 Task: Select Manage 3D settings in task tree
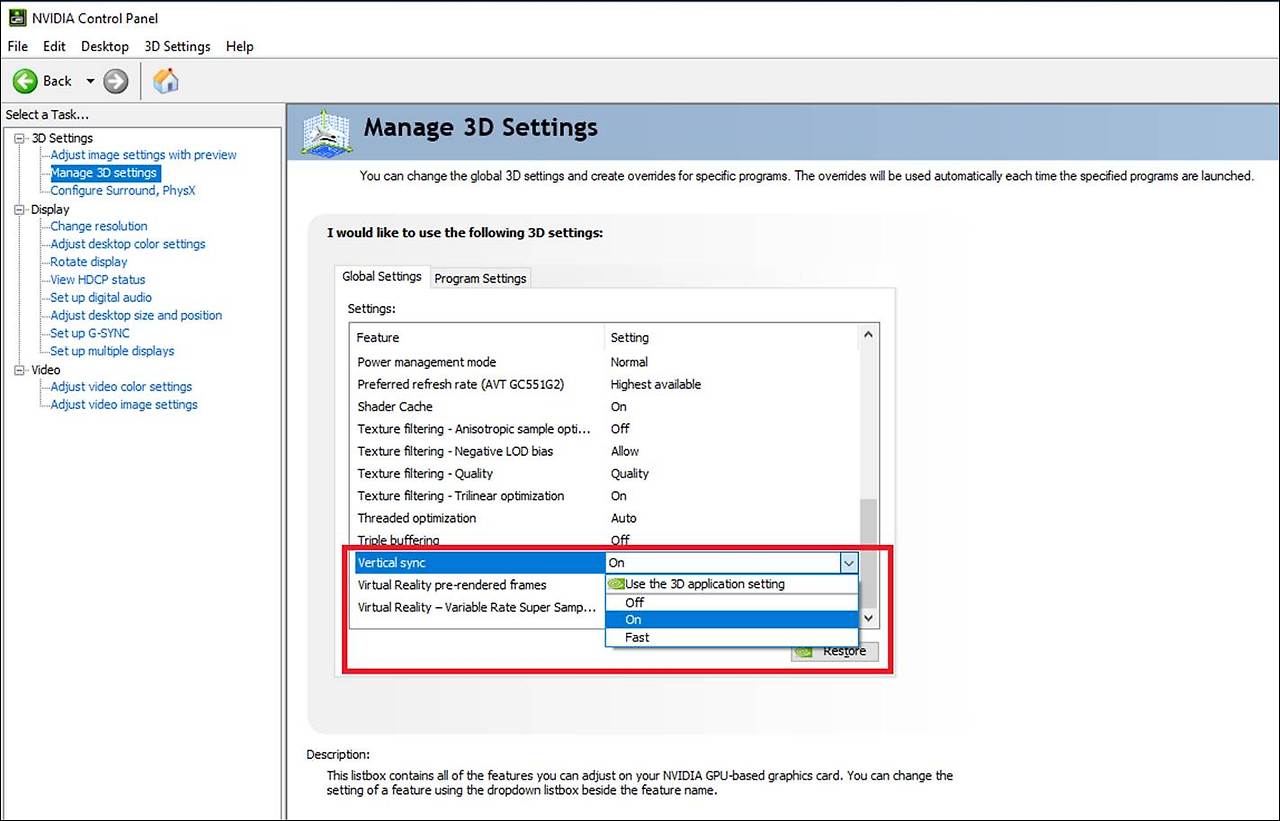pyautogui.click(x=104, y=173)
